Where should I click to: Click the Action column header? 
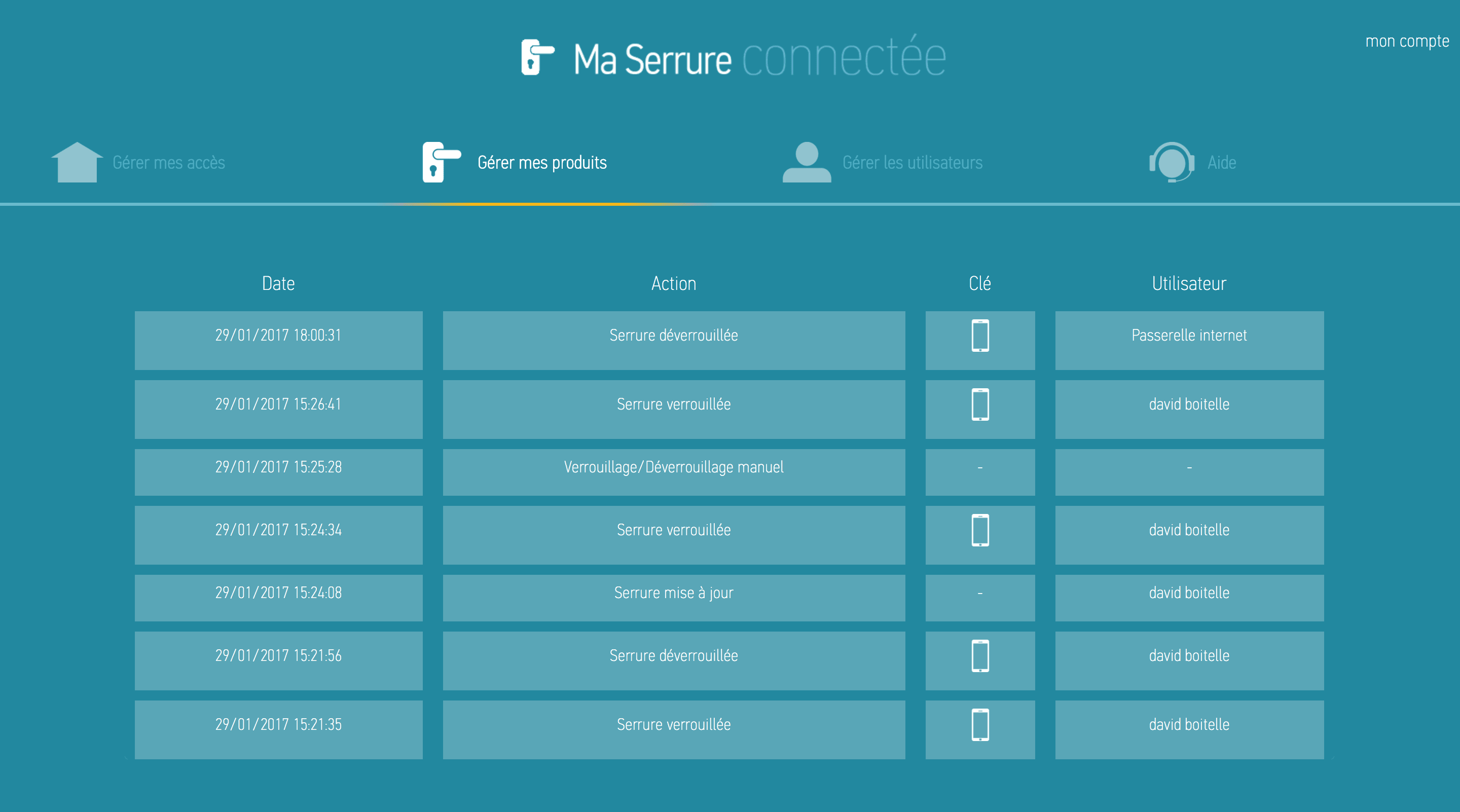(674, 283)
